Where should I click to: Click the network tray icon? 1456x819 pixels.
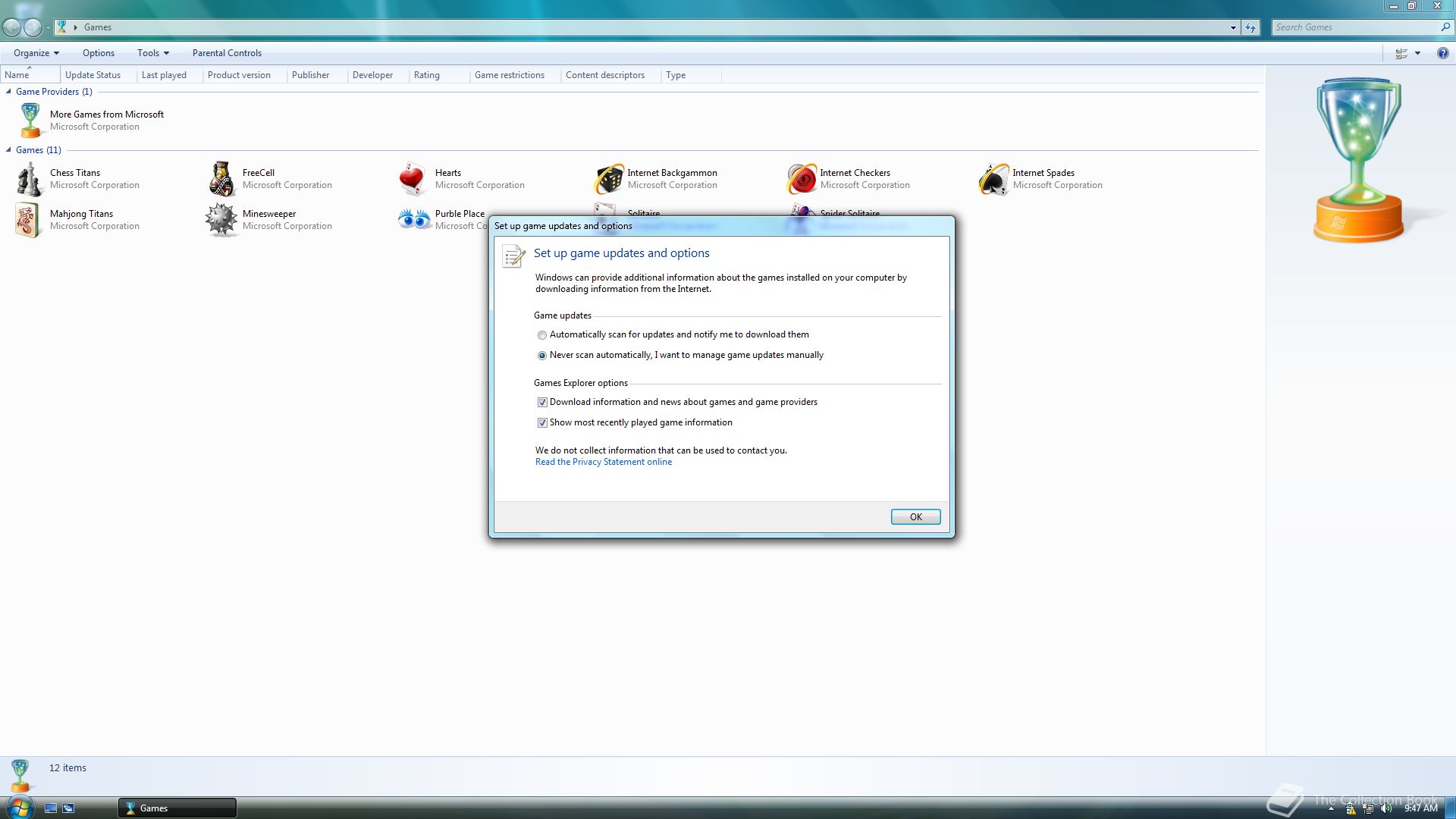[x=1369, y=808]
